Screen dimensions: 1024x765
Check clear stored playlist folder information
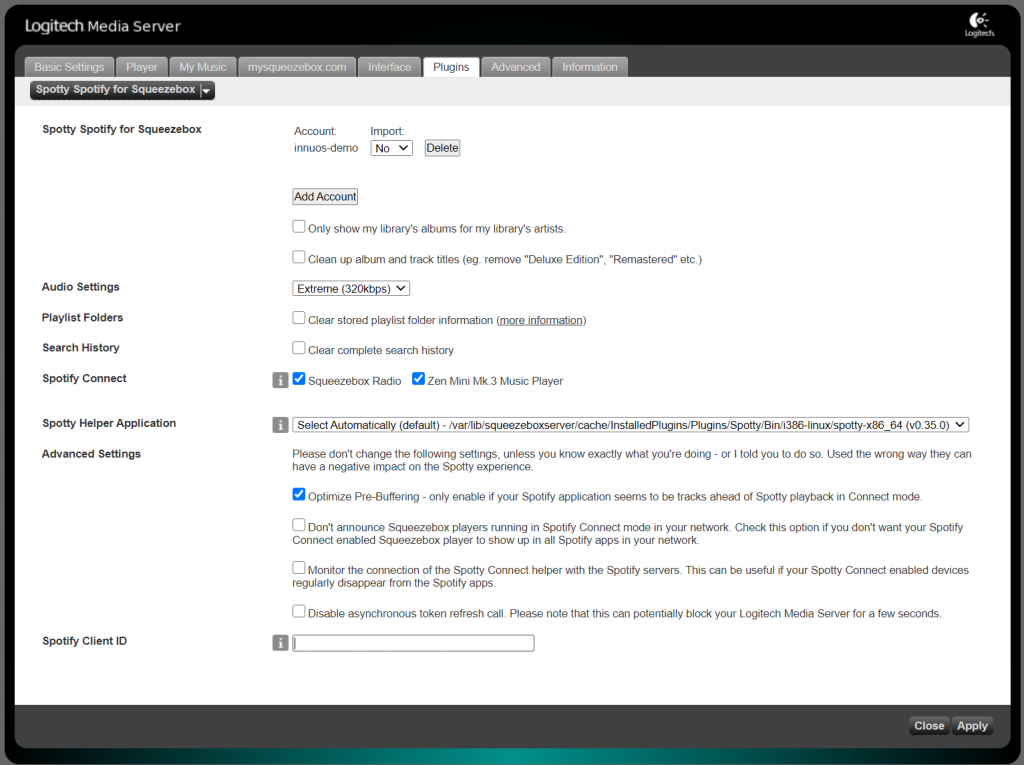pos(298,318)
